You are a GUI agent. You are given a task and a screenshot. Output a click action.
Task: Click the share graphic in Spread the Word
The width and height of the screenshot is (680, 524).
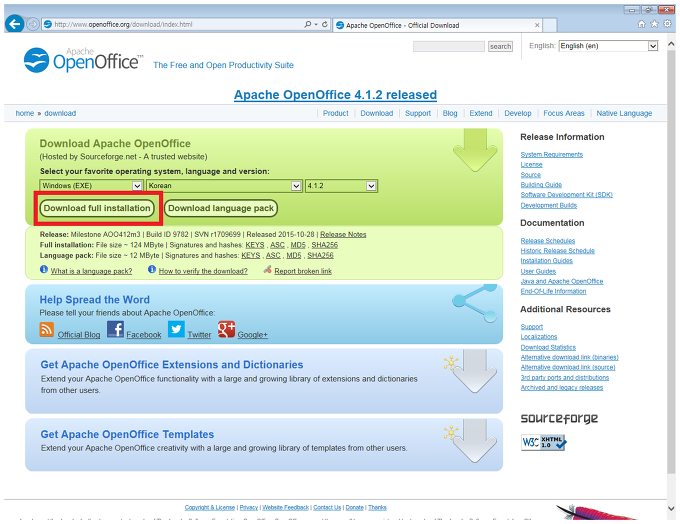(x=474, y=304)
